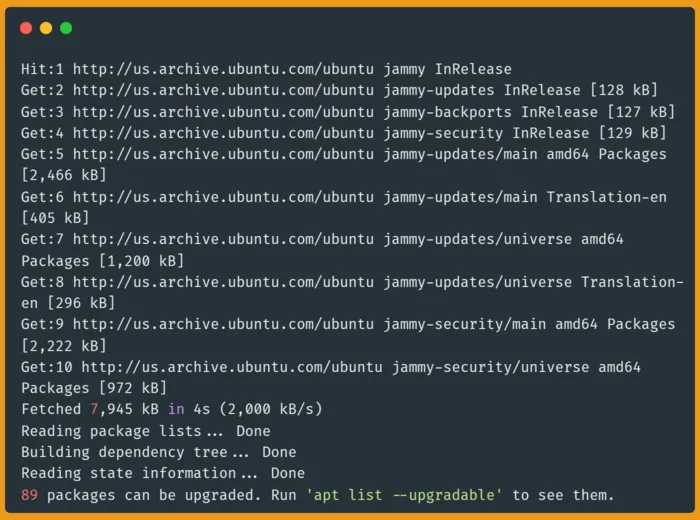Click the 'Get:10' jammy-security/universe amd64 line
The width and height of the screenshot is (700, 520).
331,367
